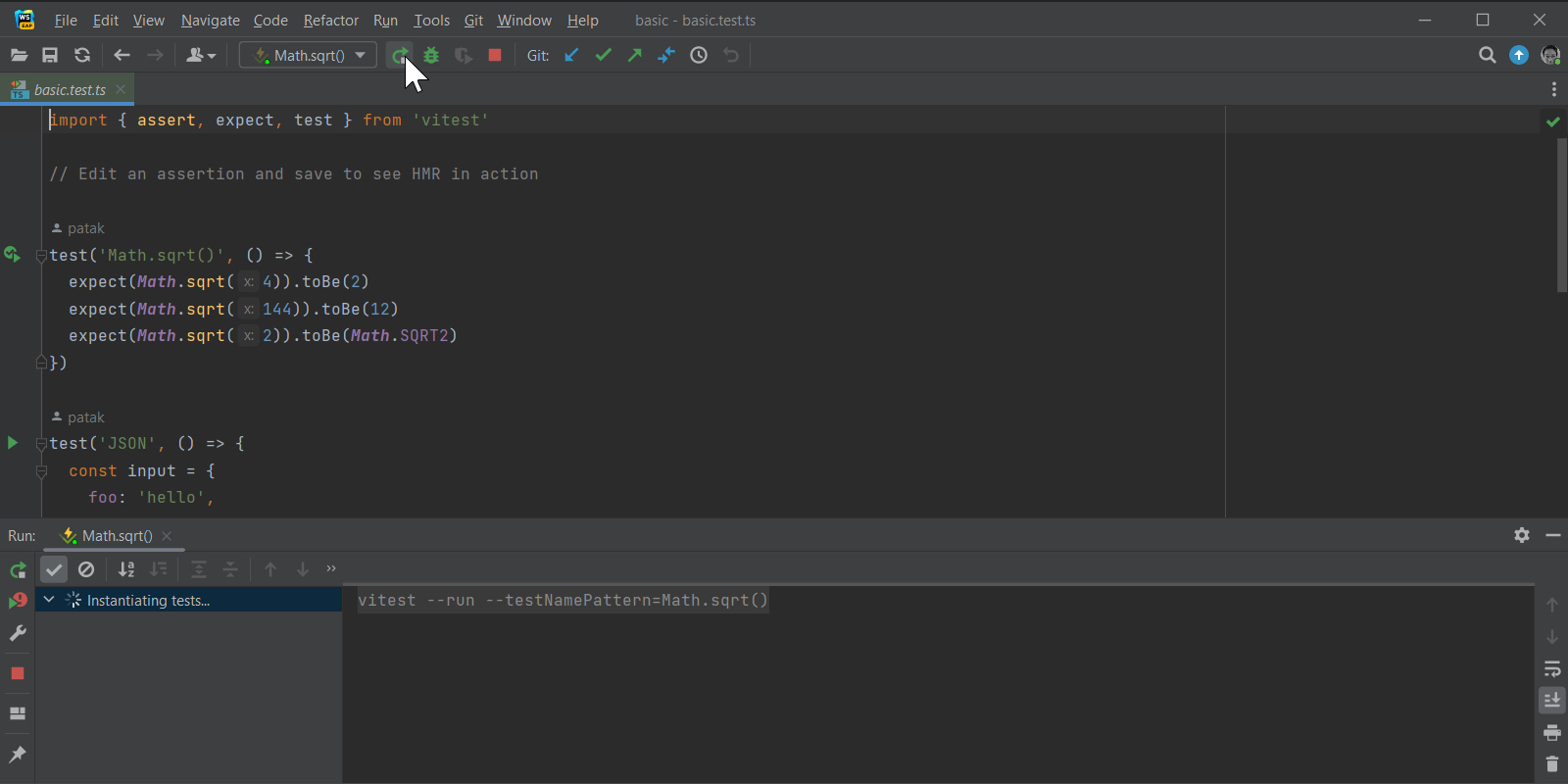The height and width of the screenshot is (784, 1568).
Task: Toggle Scroll to End in console
Action: point(1552,701)
